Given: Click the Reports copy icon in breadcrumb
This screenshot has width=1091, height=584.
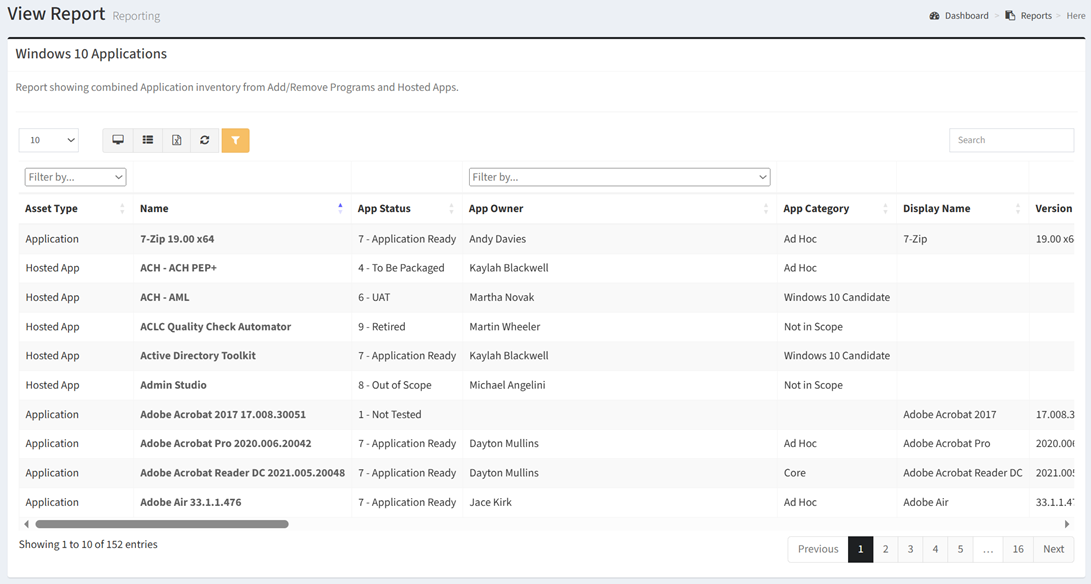Looking at the screenshot, I should click(1010, 16).
